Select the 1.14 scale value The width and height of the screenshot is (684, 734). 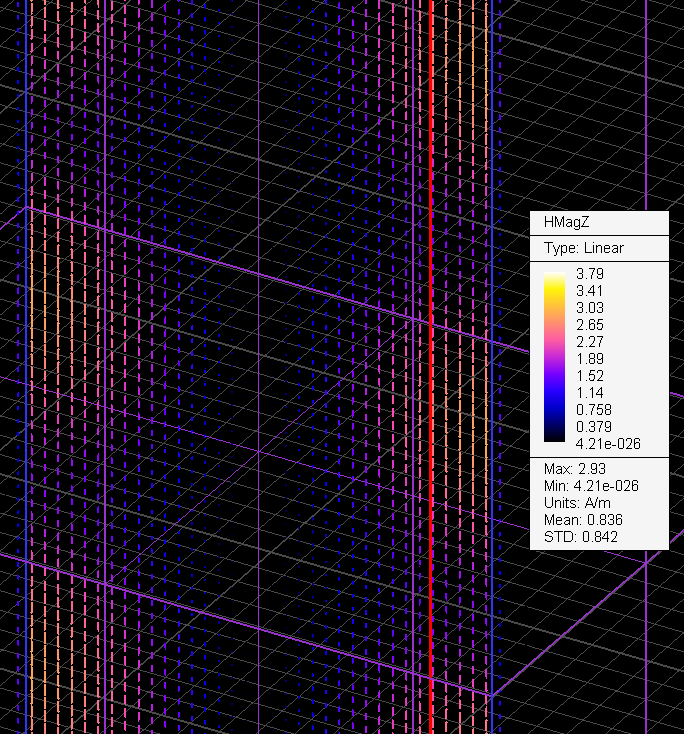pyautogui.click(x=590, y=392)
